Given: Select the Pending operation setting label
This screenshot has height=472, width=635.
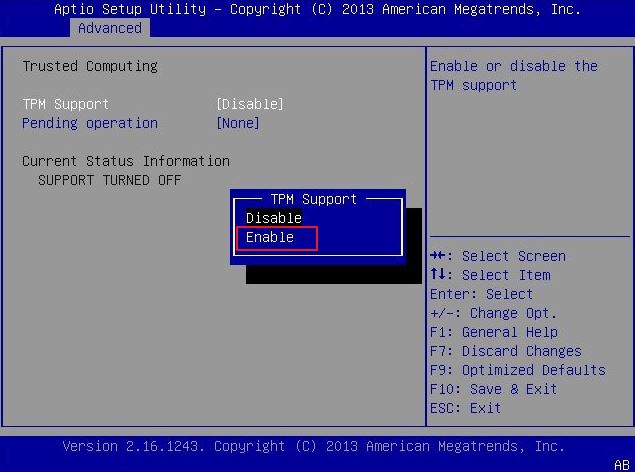Looking at the screenshot, I should [x=90, y=123].
